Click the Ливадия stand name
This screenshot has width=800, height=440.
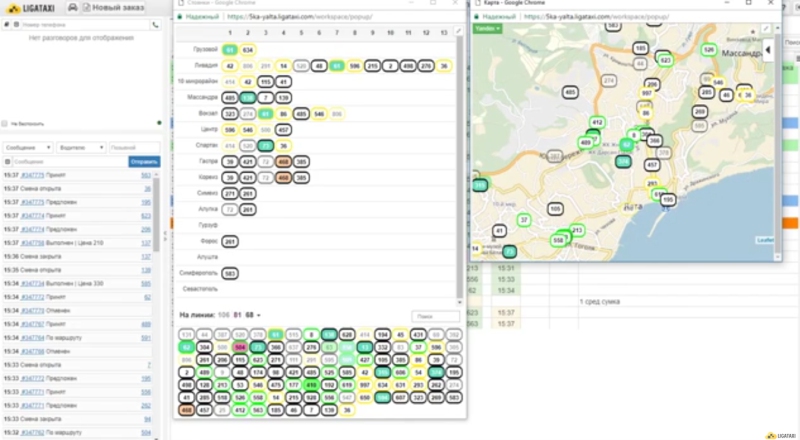point(206,65)
